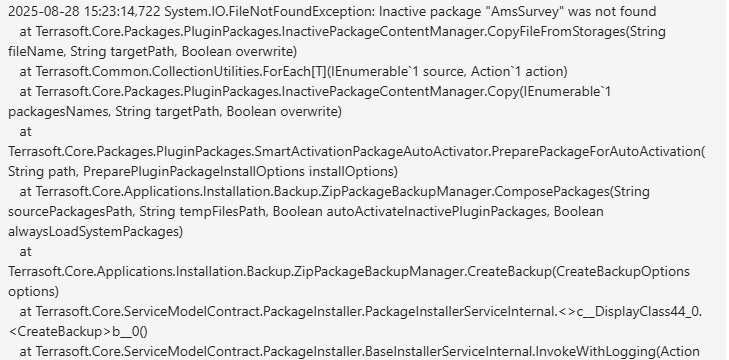Click the CollectionUtilities.ForEach[T] line
The width and height of the screenshot is (729, 360).
tap(293, 72)
